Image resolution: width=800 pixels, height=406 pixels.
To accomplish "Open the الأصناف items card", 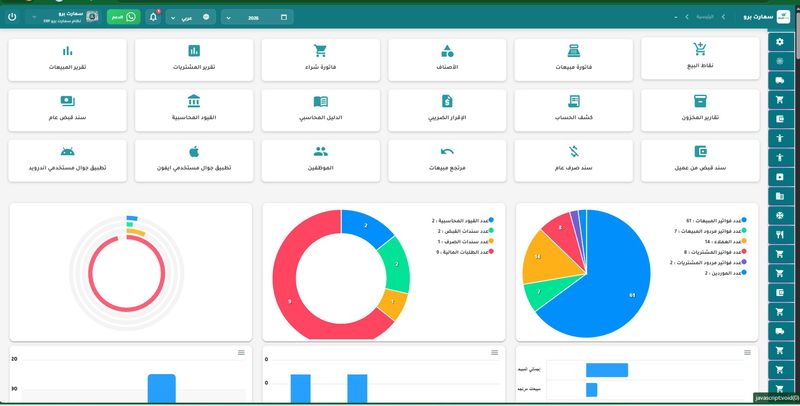I will click(447, 59).
